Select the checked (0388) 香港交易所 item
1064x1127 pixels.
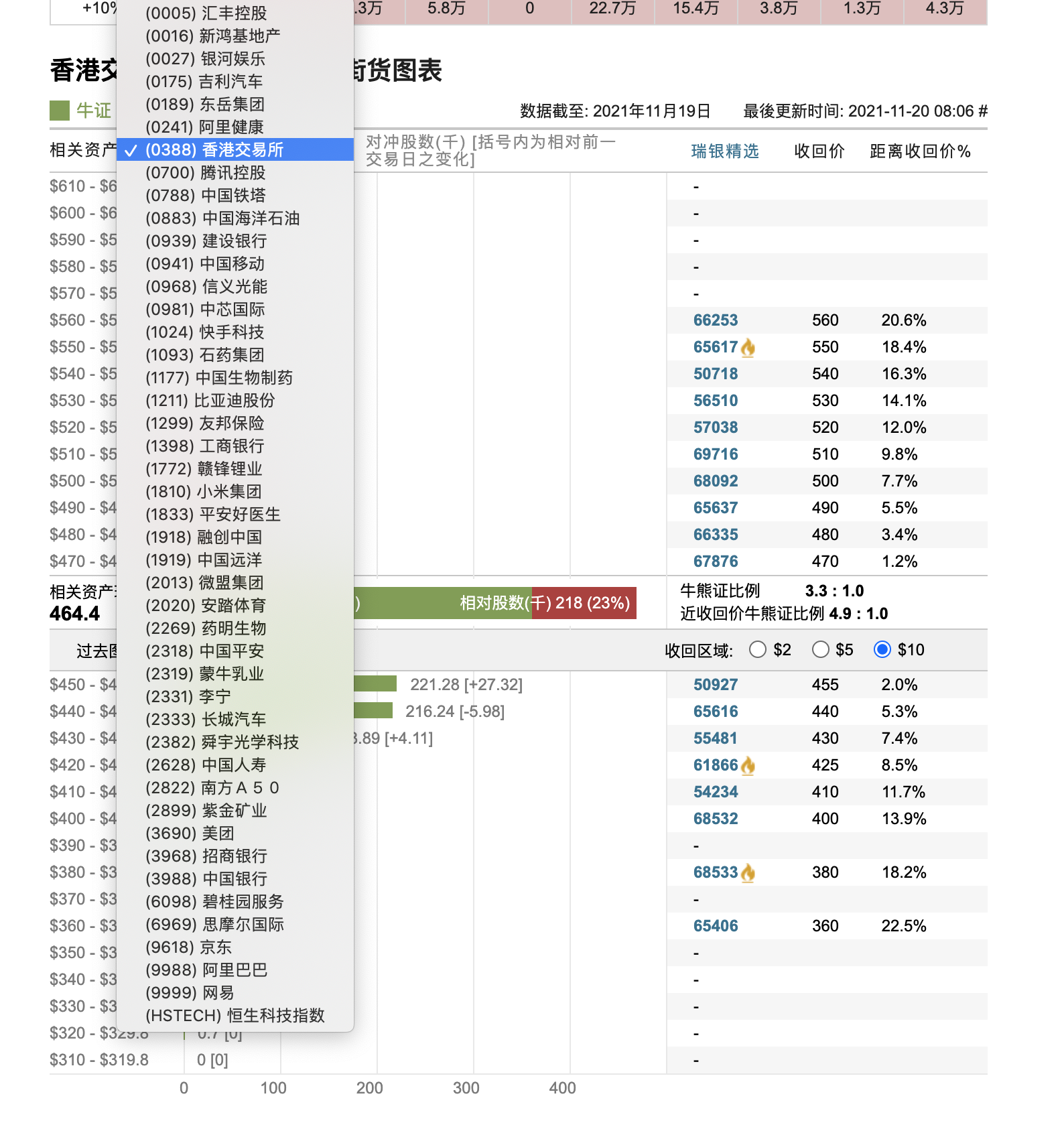(x=214, y=150)
